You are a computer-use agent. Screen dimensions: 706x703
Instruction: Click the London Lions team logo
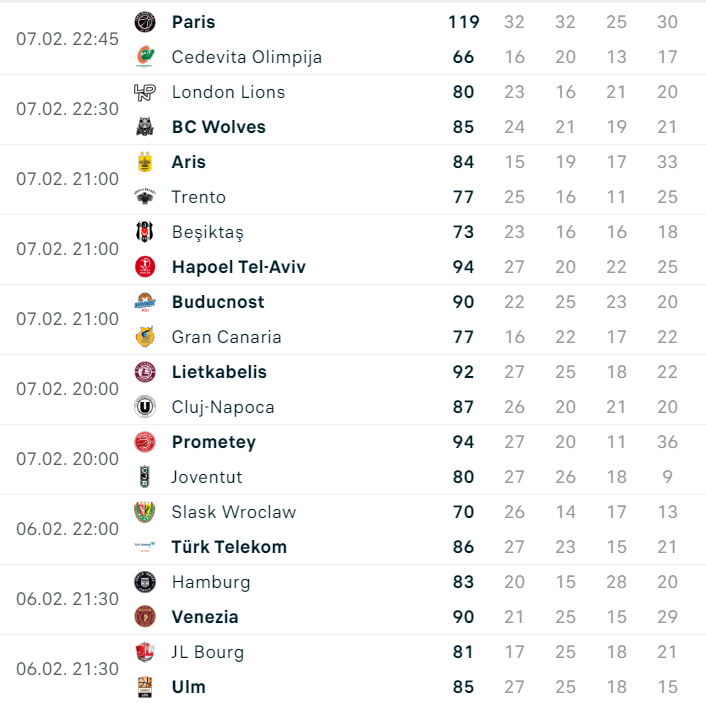click(145, 92)
